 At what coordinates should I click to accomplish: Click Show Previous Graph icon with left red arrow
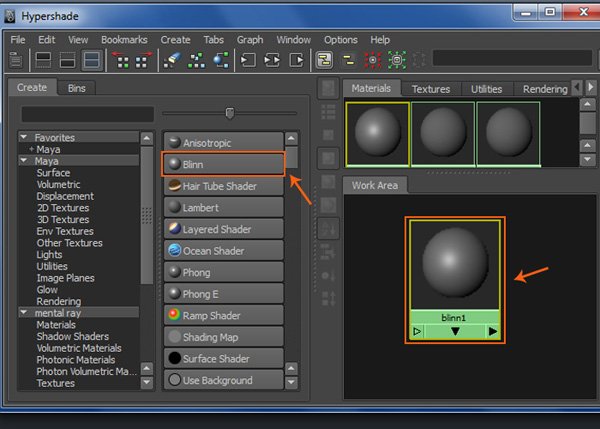pos(121,60)
